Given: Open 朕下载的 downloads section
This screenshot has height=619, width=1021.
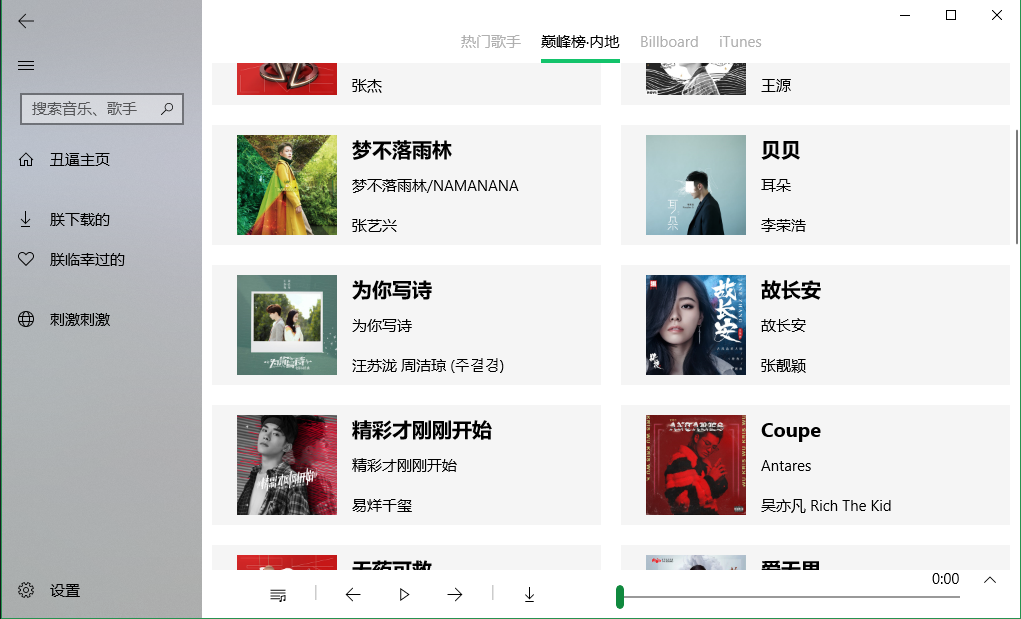Looking at the screenshot, I should (101, 219).
